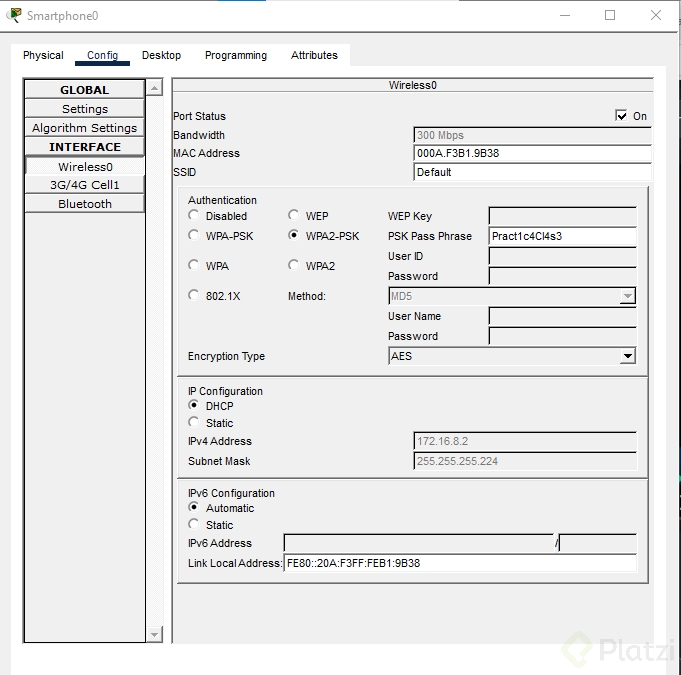Image resolution: width=681 pixels, height=675 pixels.
Task: Go to the Programming tab
Action: pos(236,55)
